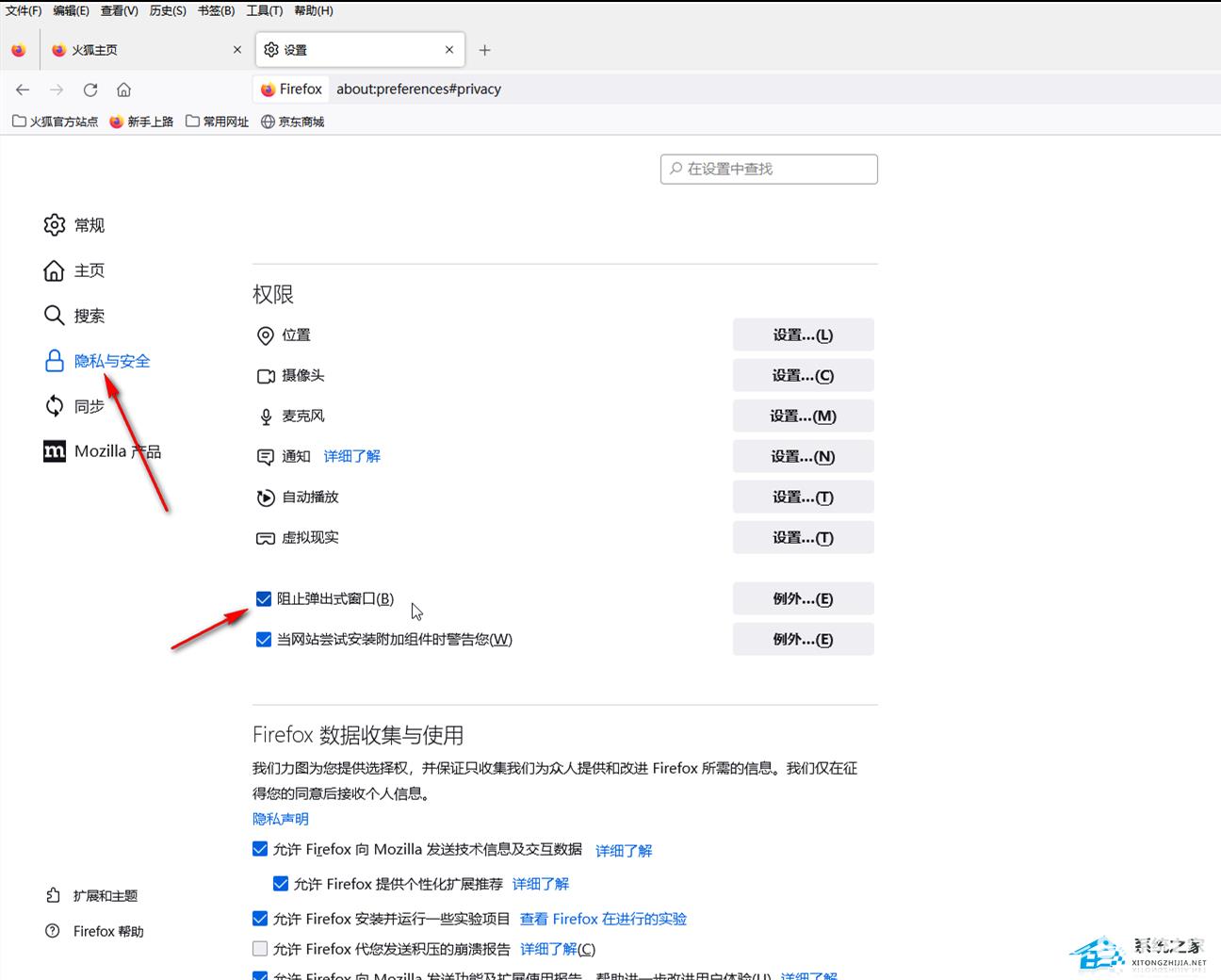Open Mozilla 产品 sidebar entry

click(103, 451)
